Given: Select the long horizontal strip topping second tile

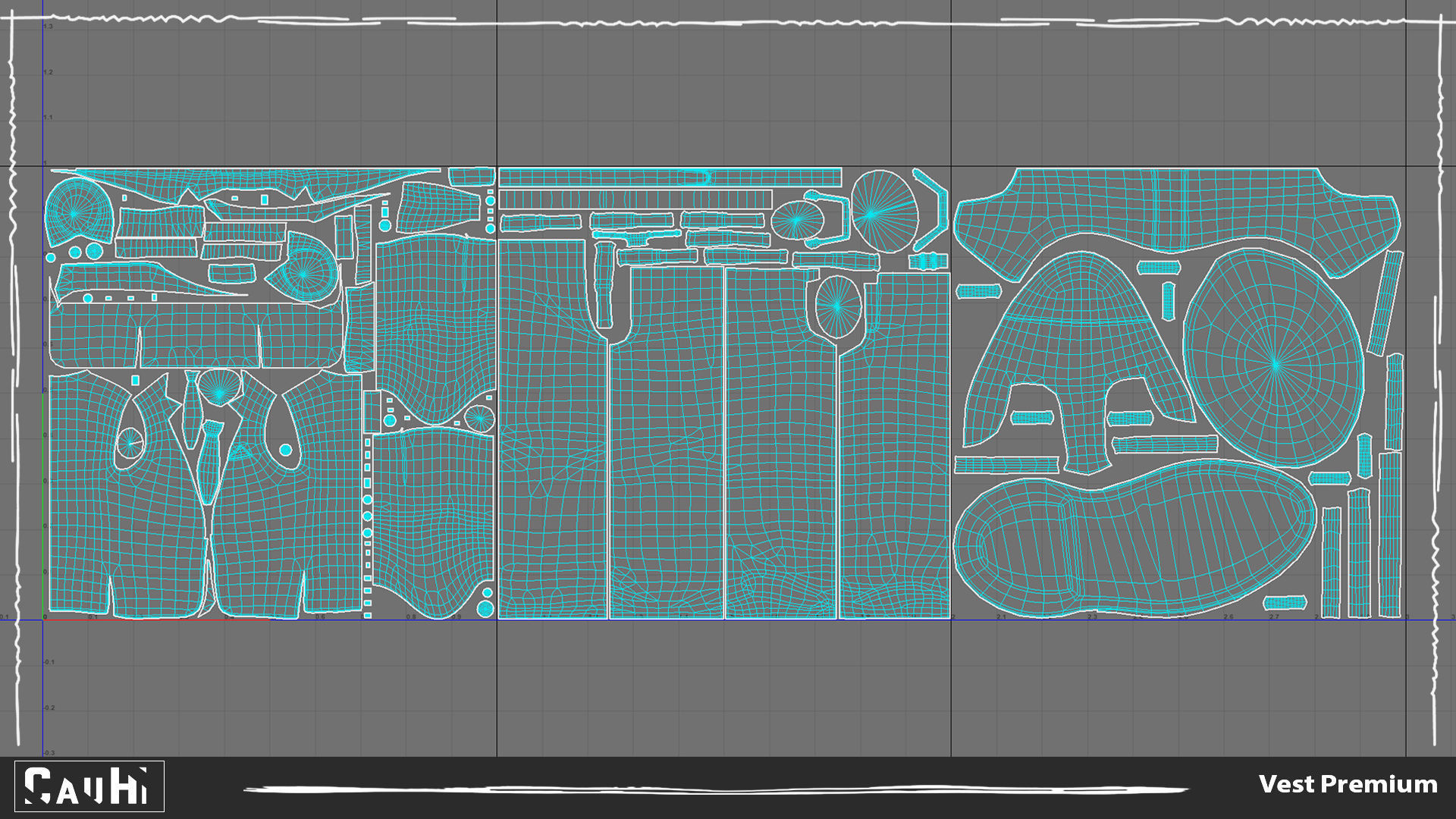Looking at the screenshot, I should pyautogui.click(x=669, y=177).
